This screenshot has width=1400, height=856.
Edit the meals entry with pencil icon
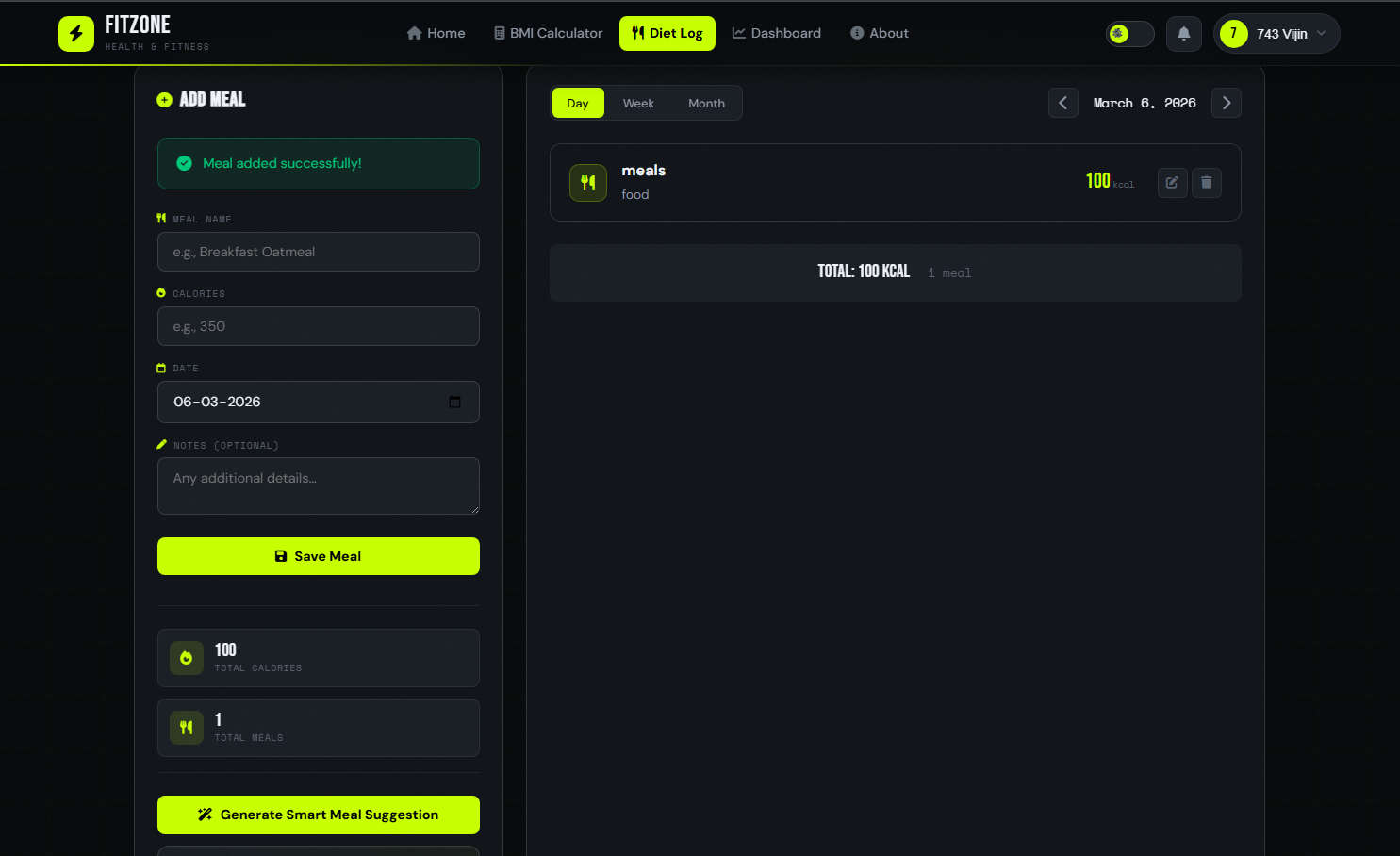point(1172,183)
